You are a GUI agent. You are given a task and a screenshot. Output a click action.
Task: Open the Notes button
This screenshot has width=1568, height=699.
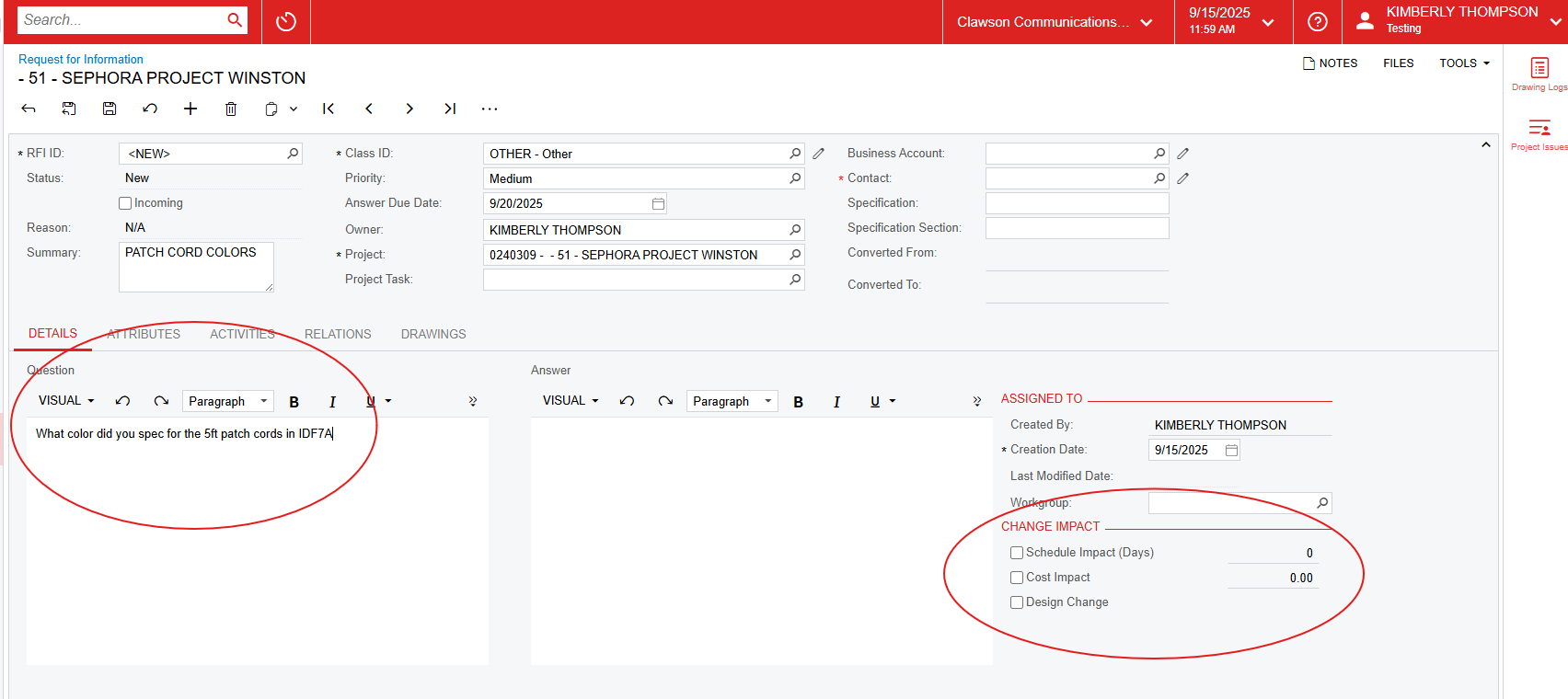click(x=1330, y=63)
